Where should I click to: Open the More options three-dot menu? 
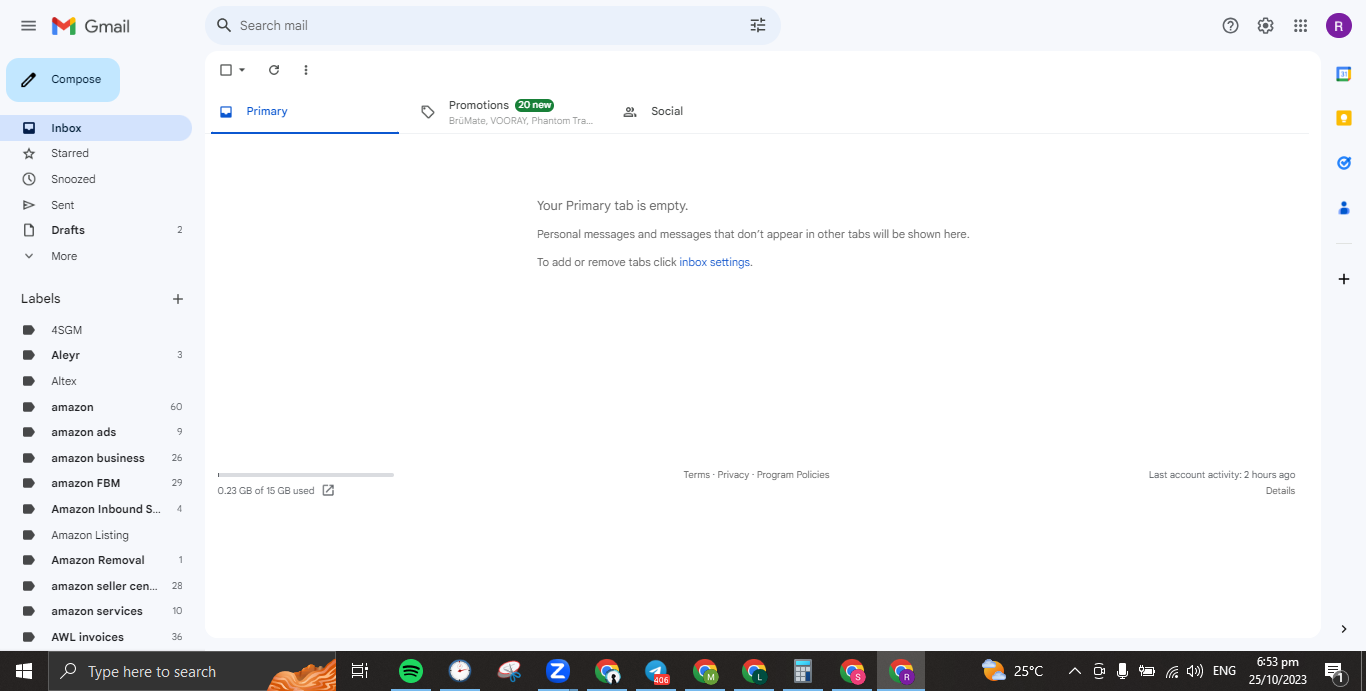(306, 70)
